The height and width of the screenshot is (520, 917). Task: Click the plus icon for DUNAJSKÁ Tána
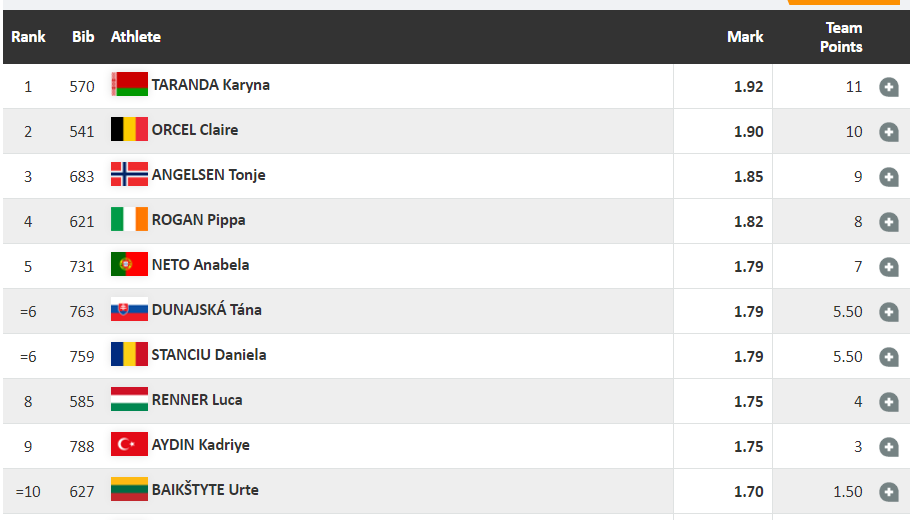(888, 312)
